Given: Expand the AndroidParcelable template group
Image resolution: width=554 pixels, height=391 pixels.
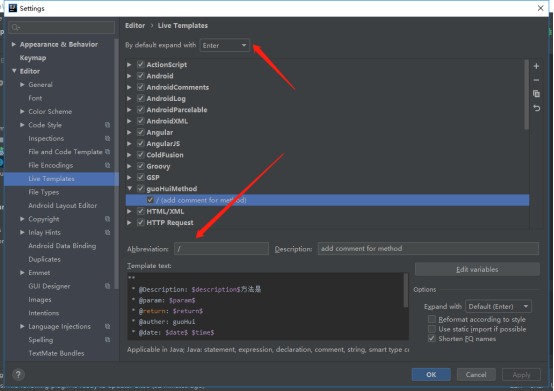Looking at the screenshot, I should (129, 109).
